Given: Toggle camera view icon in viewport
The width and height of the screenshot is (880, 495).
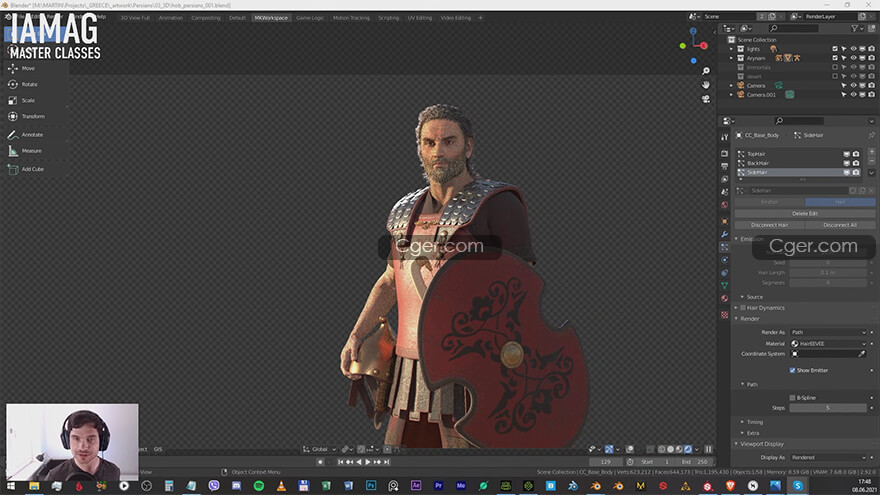Looking at the screenshot, I should 706,99.
